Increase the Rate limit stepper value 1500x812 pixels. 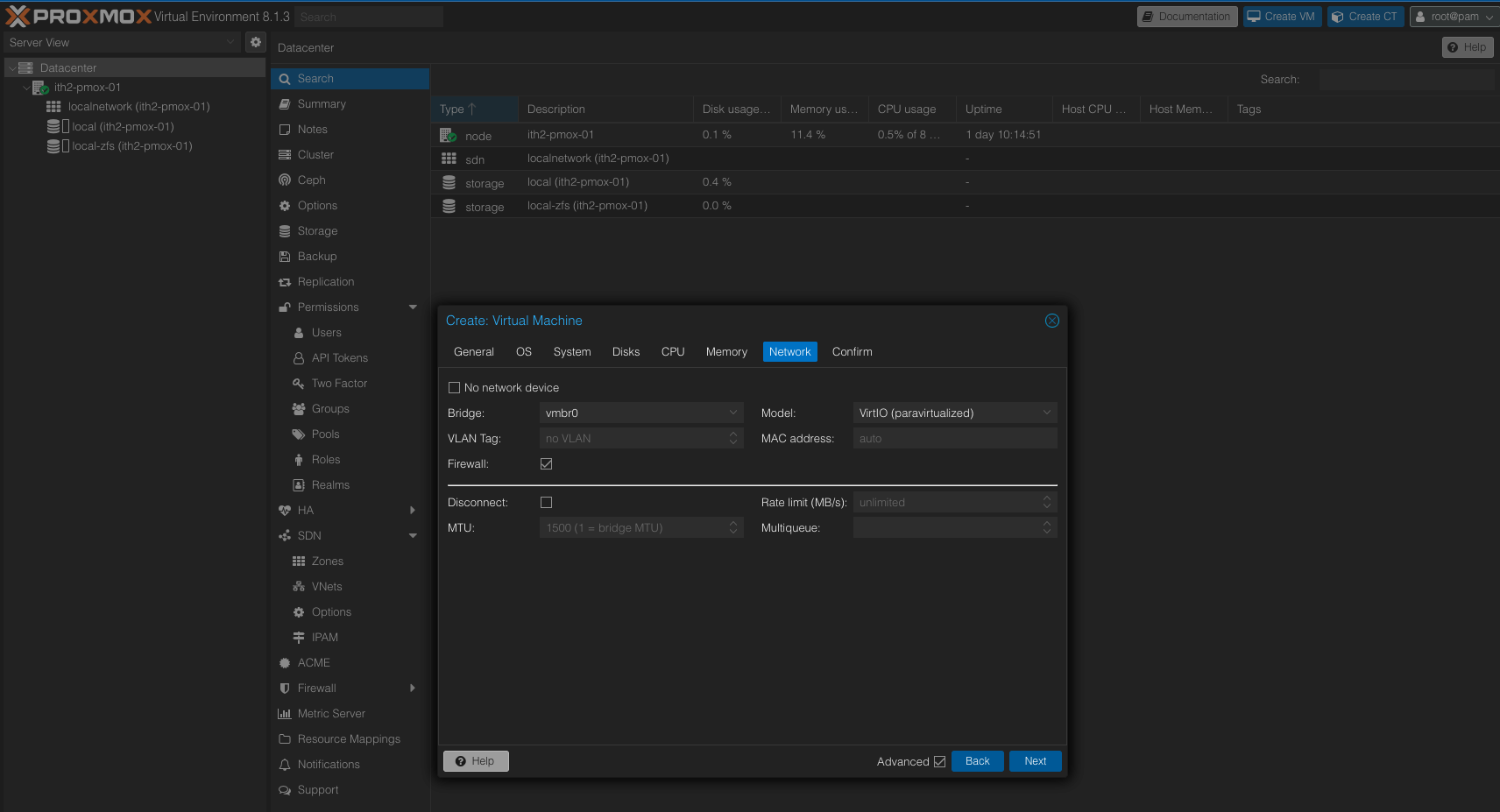(x=1046, y=498)
